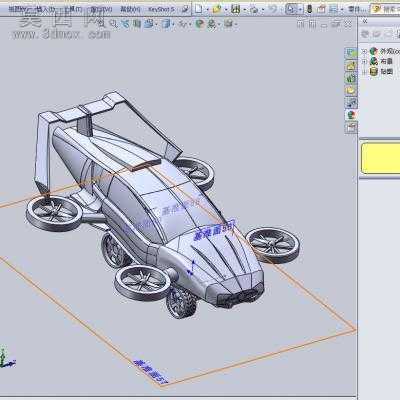Select the 外观 appearances tree item
Screen dimensions: 400x400
(389, 51)
